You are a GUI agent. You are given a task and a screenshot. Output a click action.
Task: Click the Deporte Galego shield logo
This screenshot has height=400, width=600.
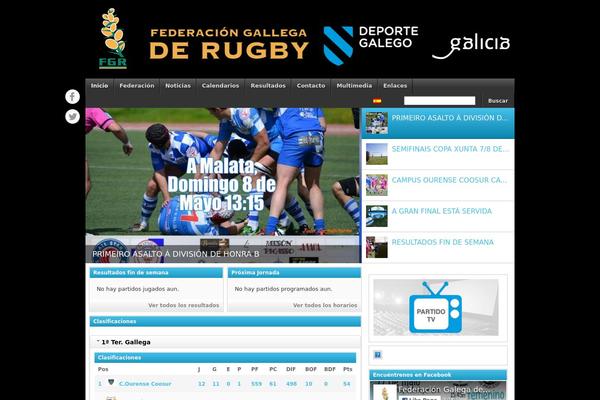coord(338,46)
